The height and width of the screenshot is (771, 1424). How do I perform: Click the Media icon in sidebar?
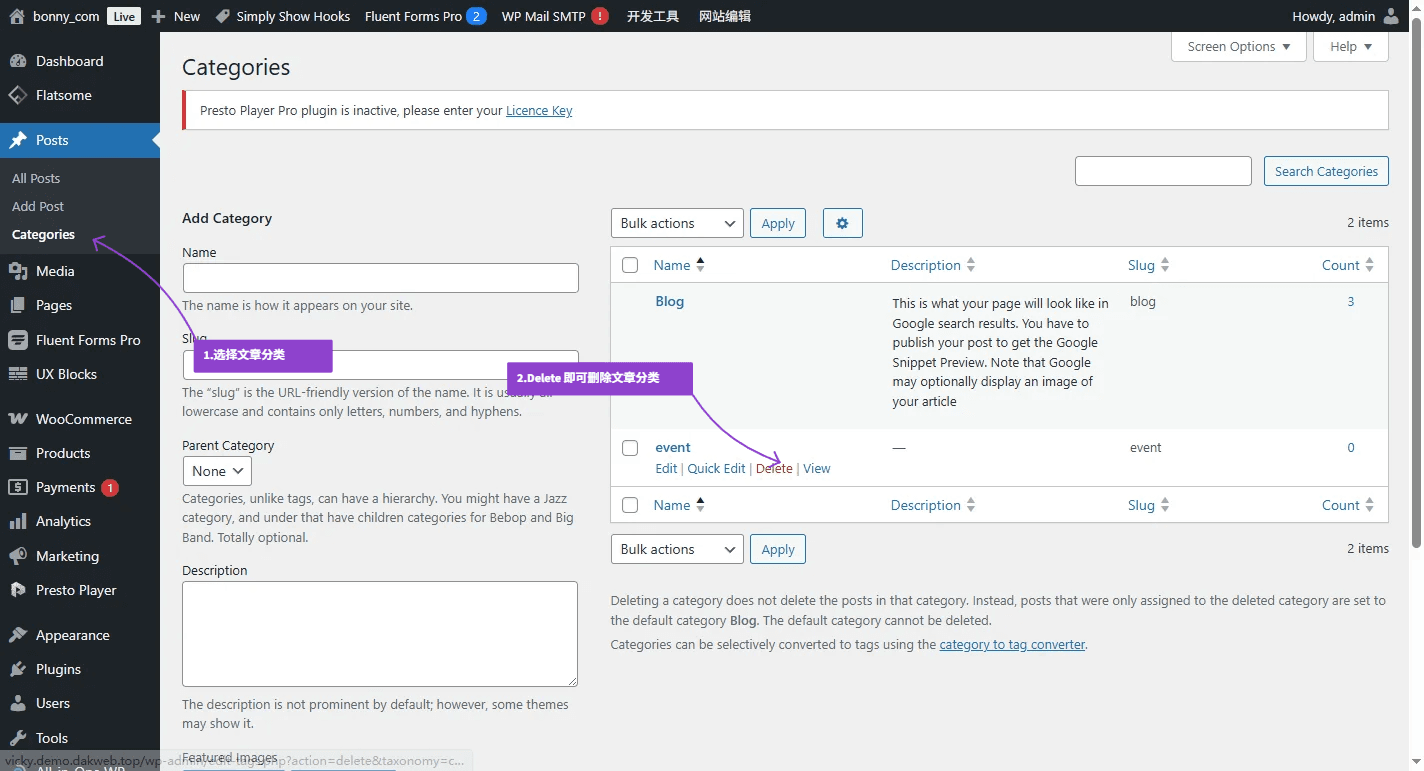pos(17,271)
